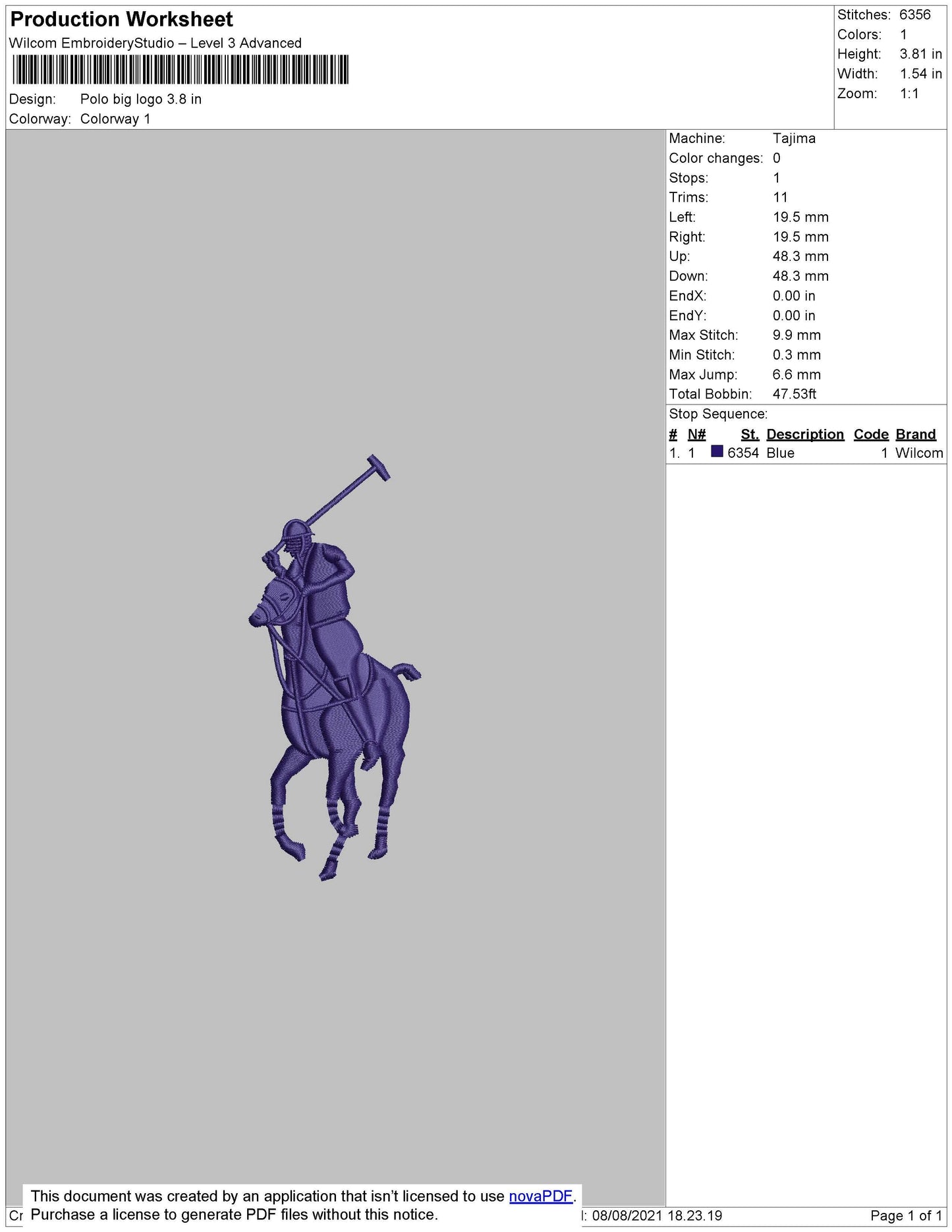Click the 'EndY:' label
Screen dimensions: 952x1232
tap(687, 316)
